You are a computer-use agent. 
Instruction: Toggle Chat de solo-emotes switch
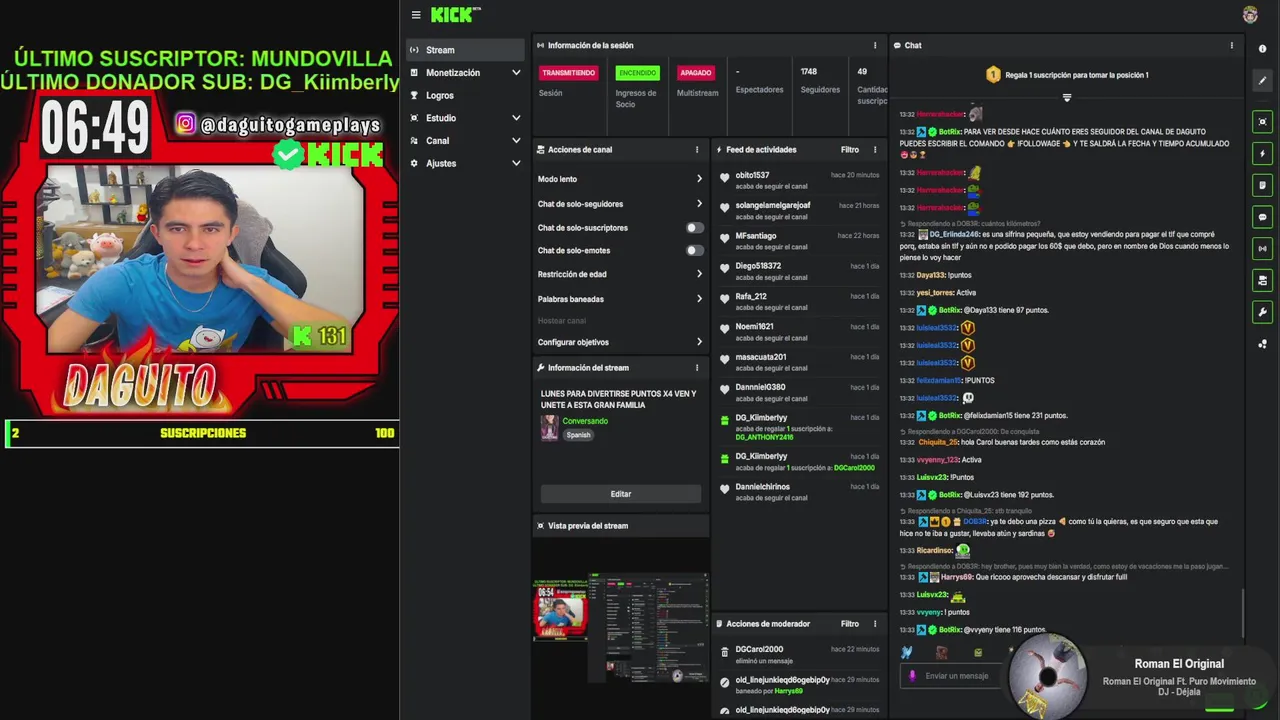coord(694,250)
